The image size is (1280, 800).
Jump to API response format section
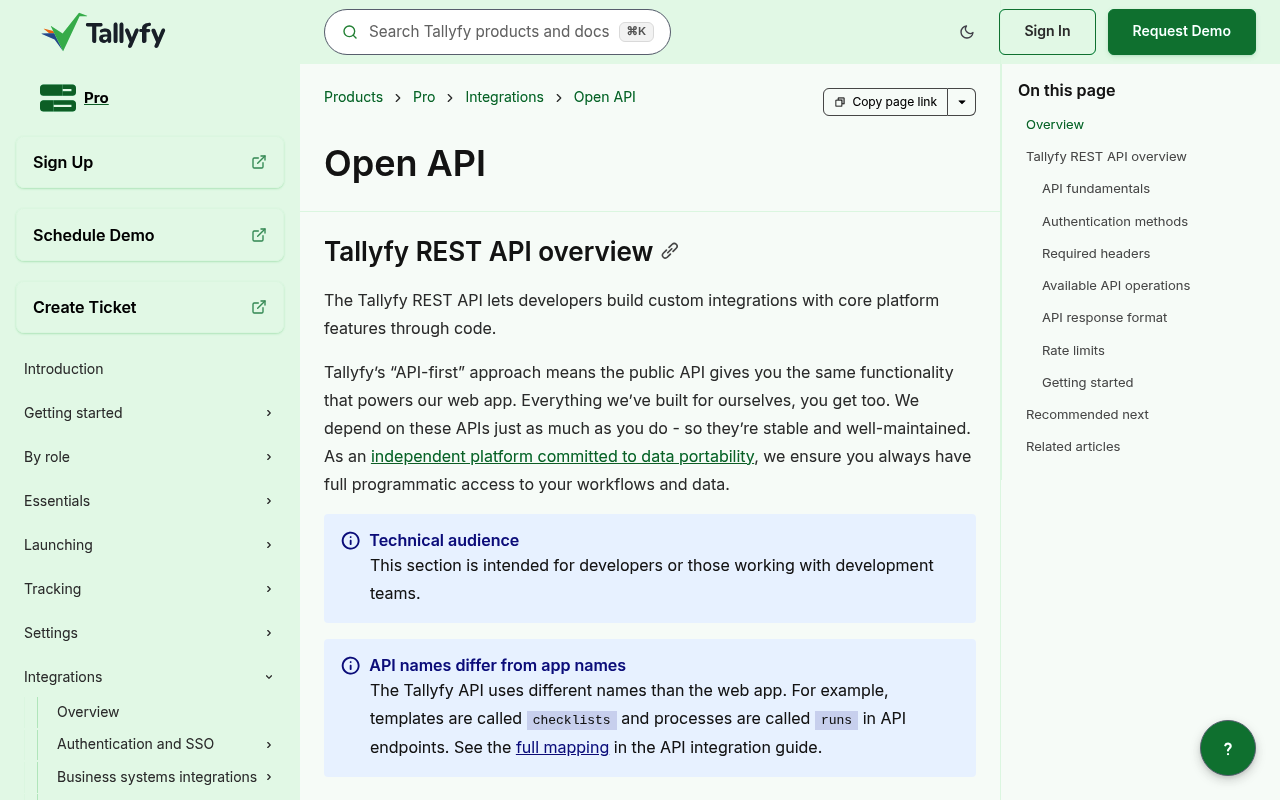[1105, 318]
